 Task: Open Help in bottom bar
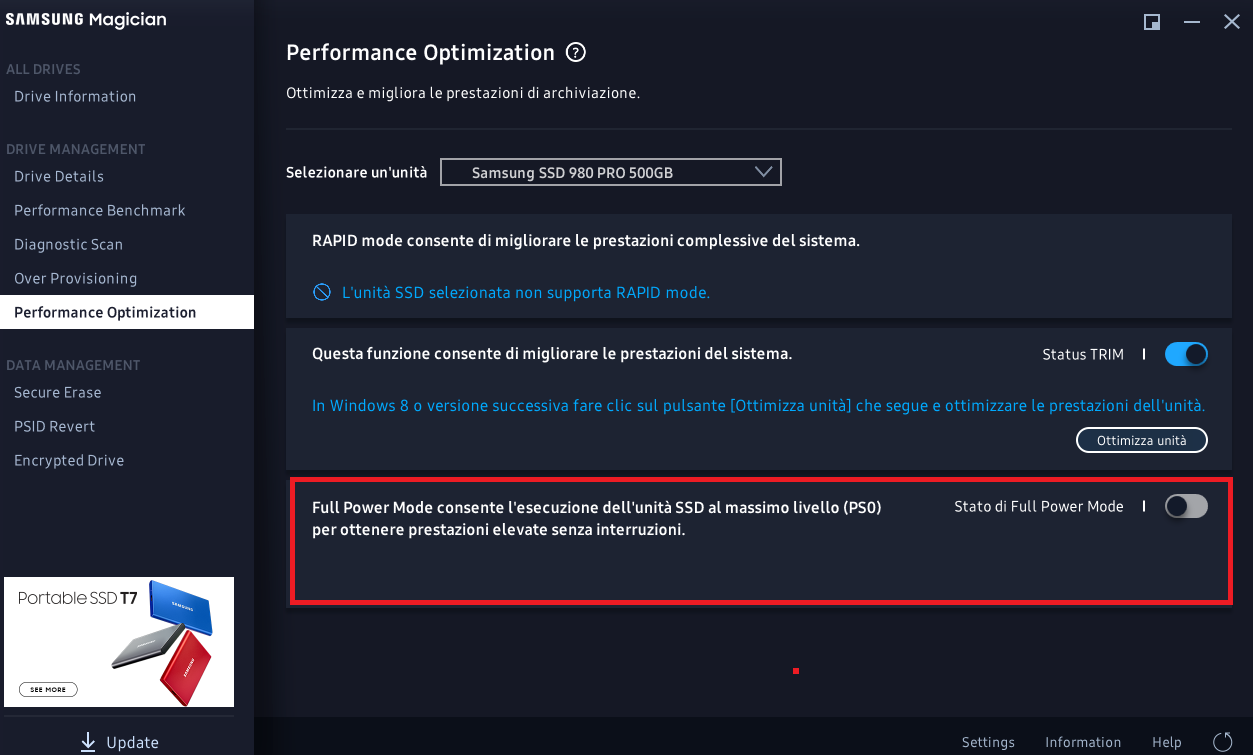[x=1167, y=742]
